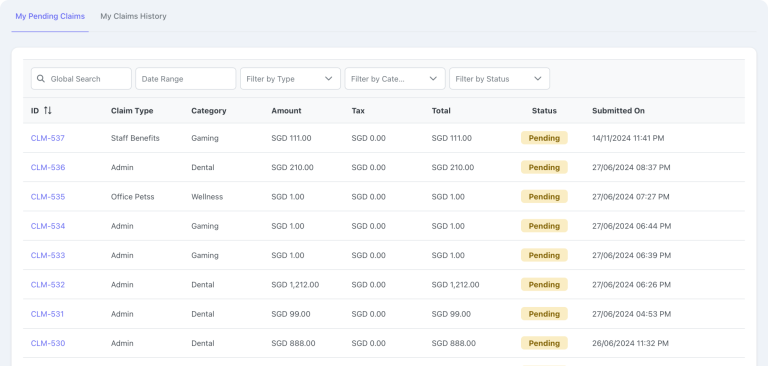Viewport: 768px width, 366px height.
Task: Click the Dental category in CLM-536 row
Action: [203, 168]
